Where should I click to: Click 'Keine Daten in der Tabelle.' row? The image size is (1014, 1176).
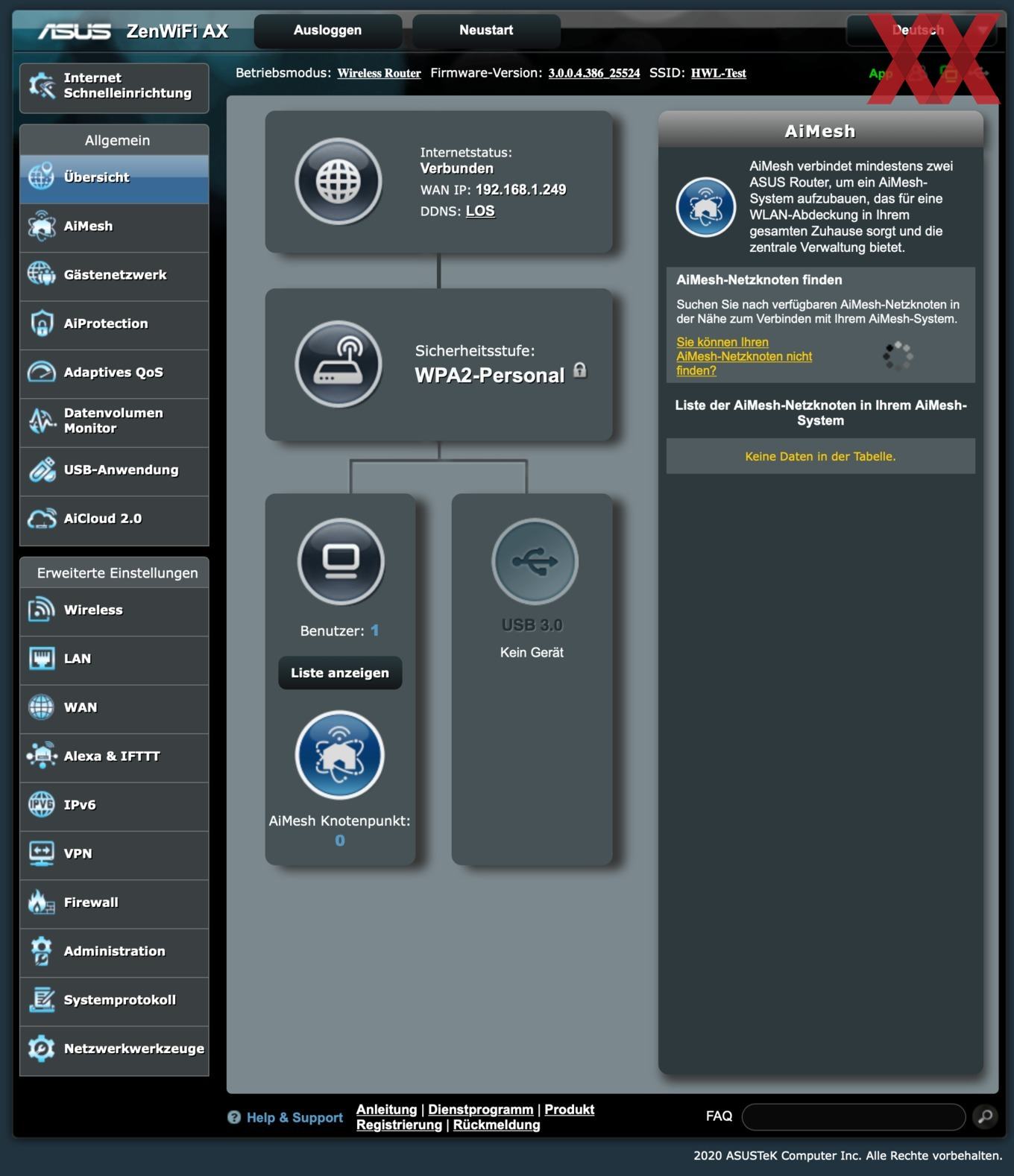820,456
